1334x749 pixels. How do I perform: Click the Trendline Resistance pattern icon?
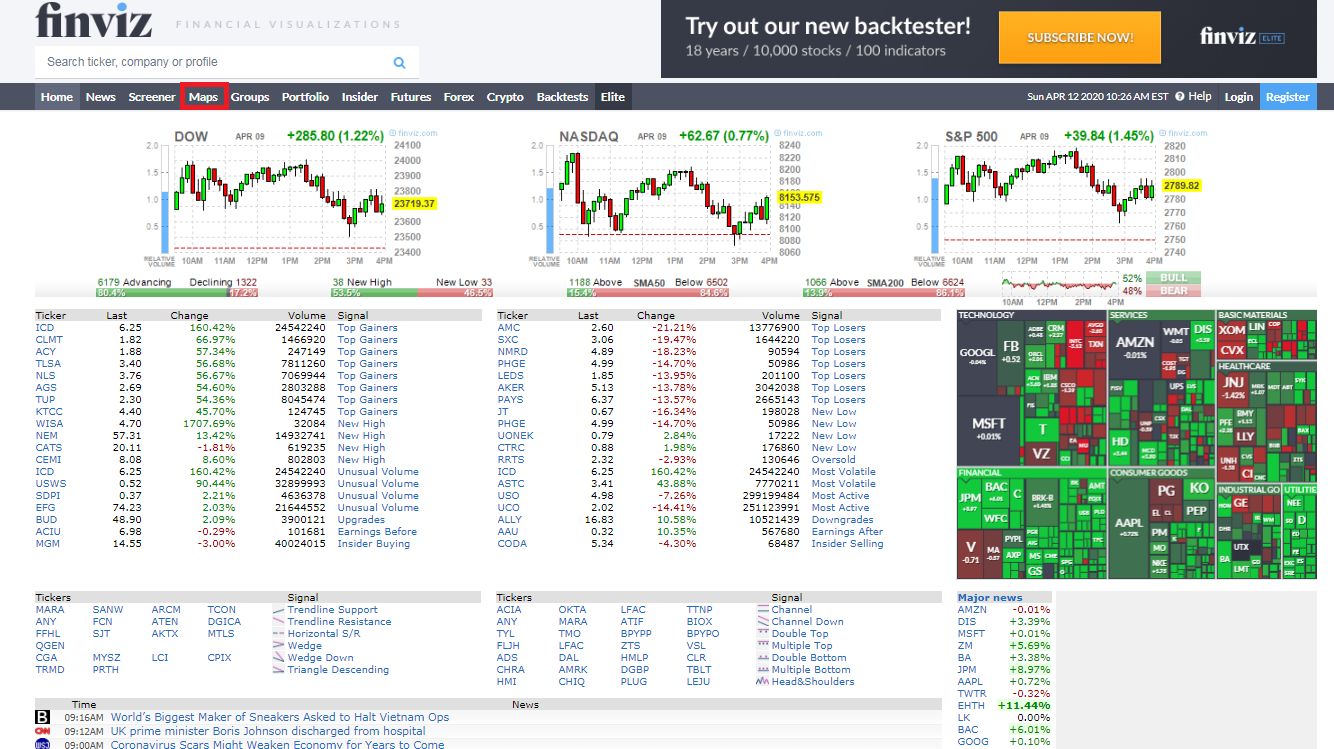point(279,622)
